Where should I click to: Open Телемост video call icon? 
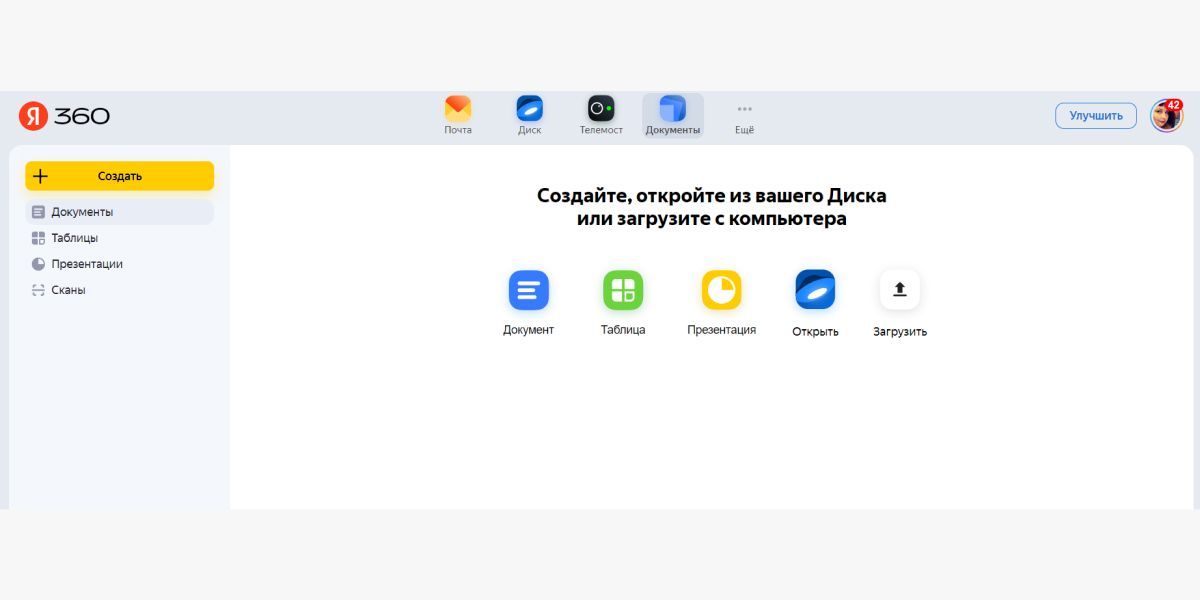601,108
